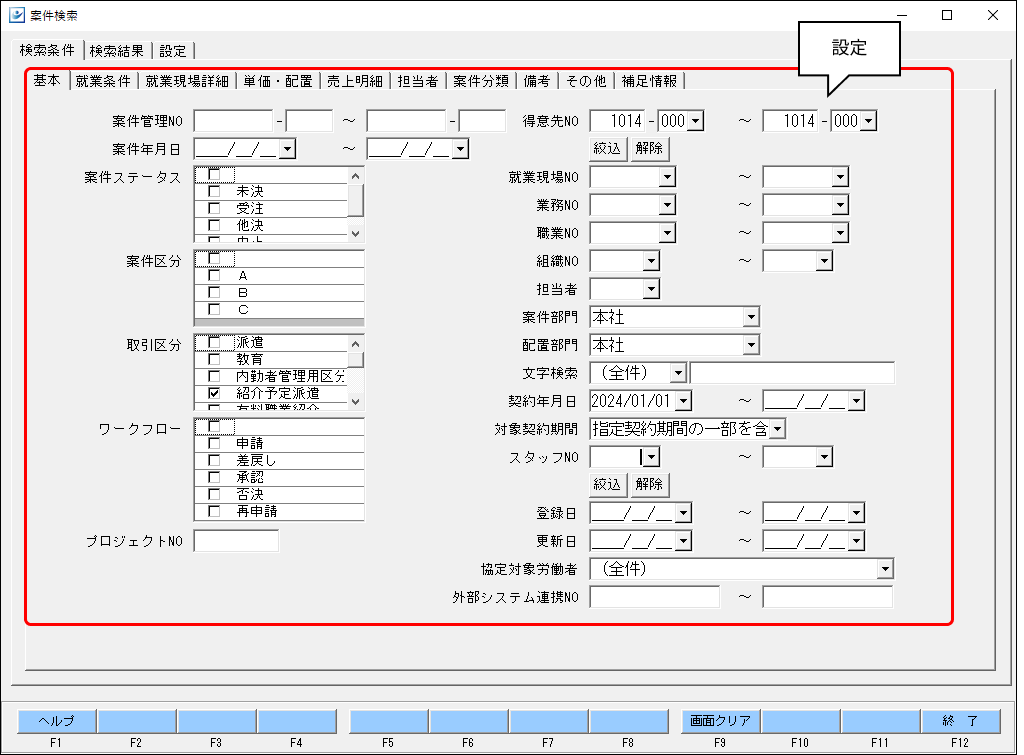Click the プロジェクトNO input field
This screenshot has width=1024, height=755.
236,541
